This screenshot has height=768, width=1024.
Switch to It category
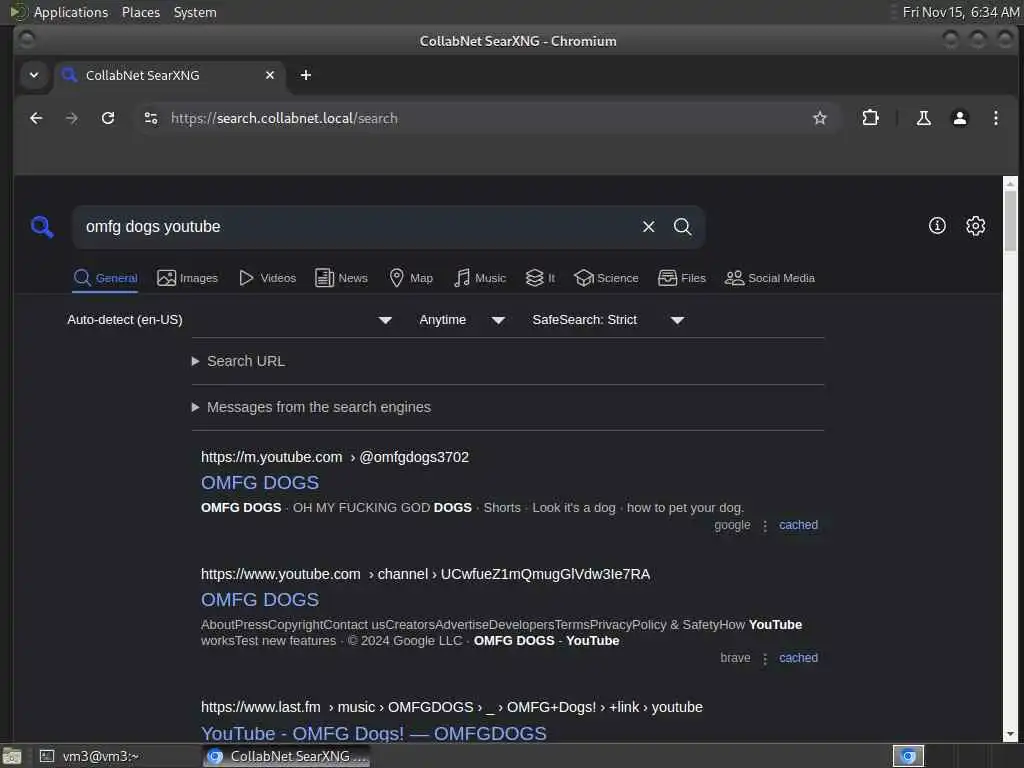540,278
